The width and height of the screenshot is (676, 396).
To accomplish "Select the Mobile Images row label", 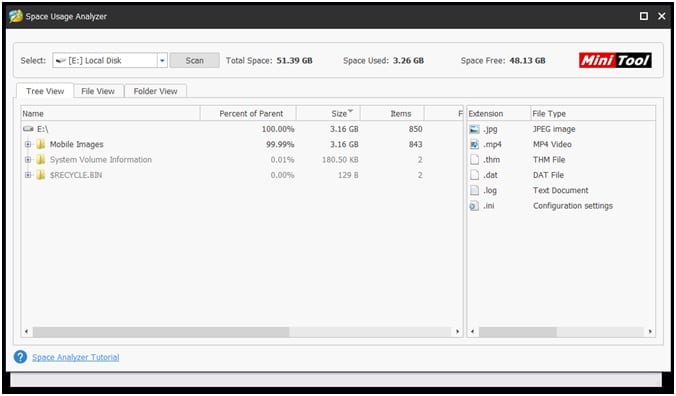I will click(76, 144).
